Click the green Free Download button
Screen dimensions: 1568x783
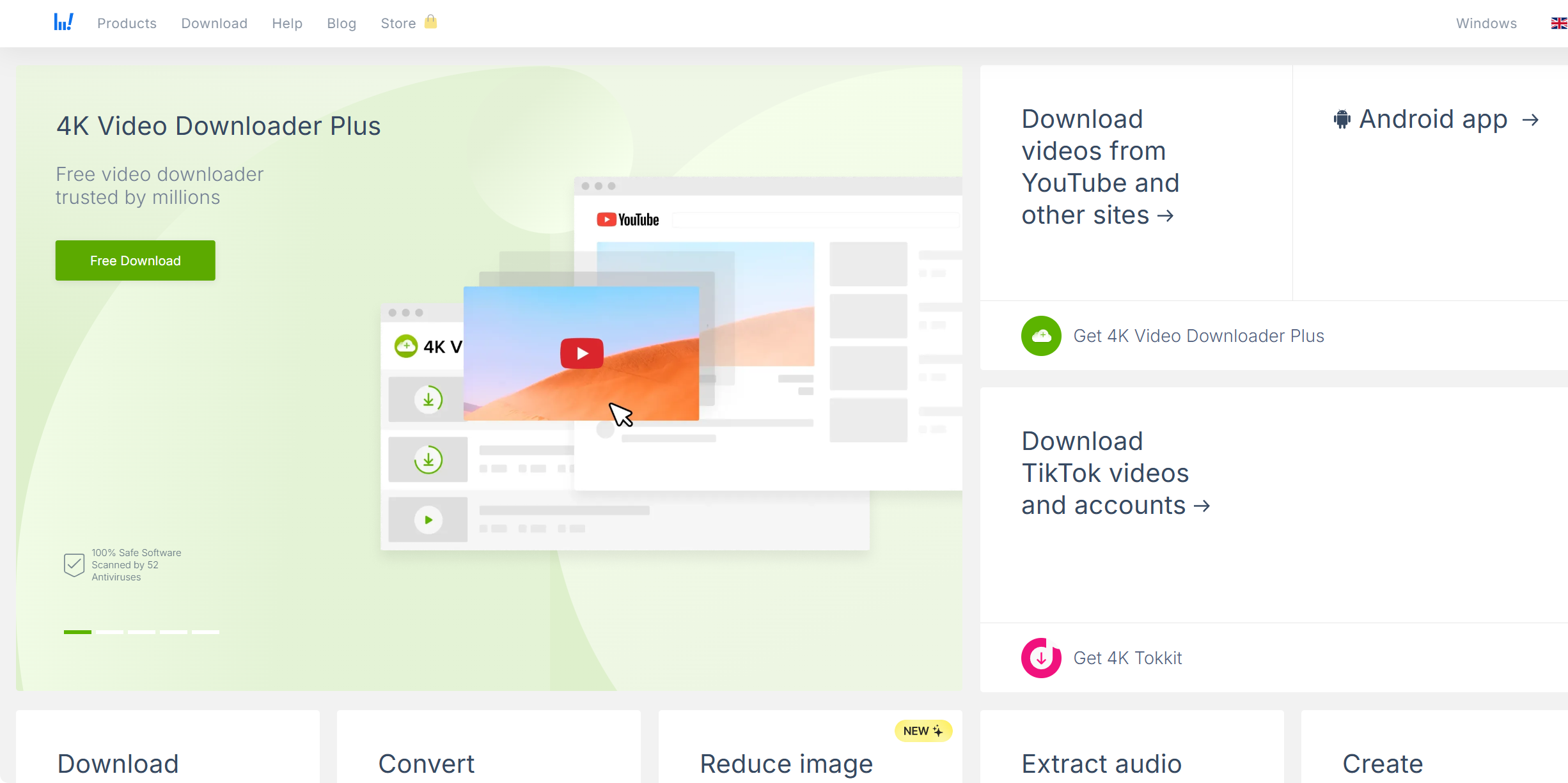[x=136, y=261]
